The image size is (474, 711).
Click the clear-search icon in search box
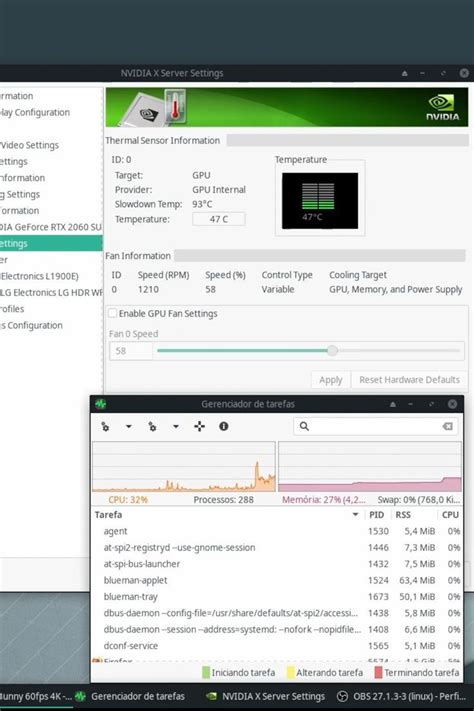[447, 426]
